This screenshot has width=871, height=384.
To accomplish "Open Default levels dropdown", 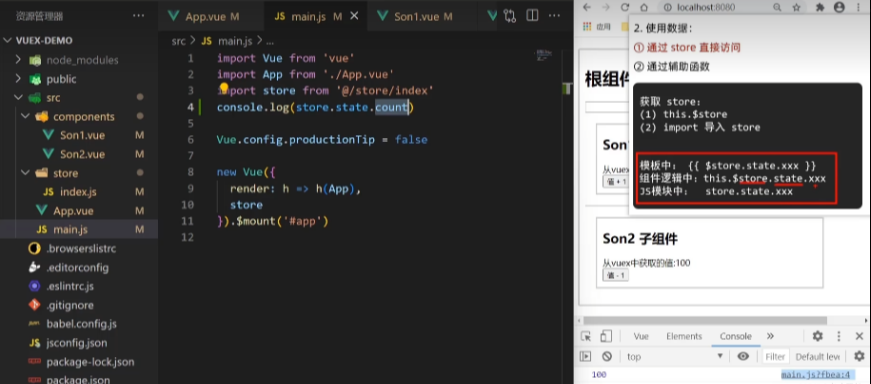I will [817, 356].
